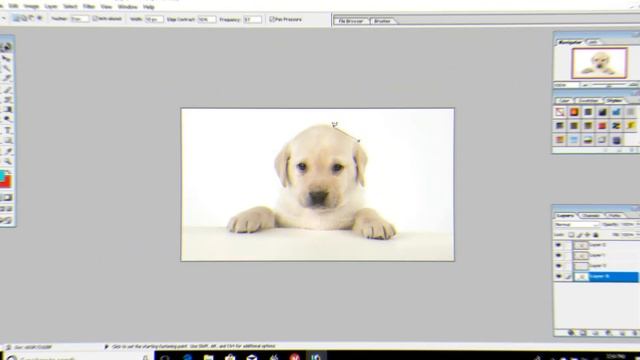
Task: Open Microsoft Edge from the taskbar
Action: pos(188,357)
